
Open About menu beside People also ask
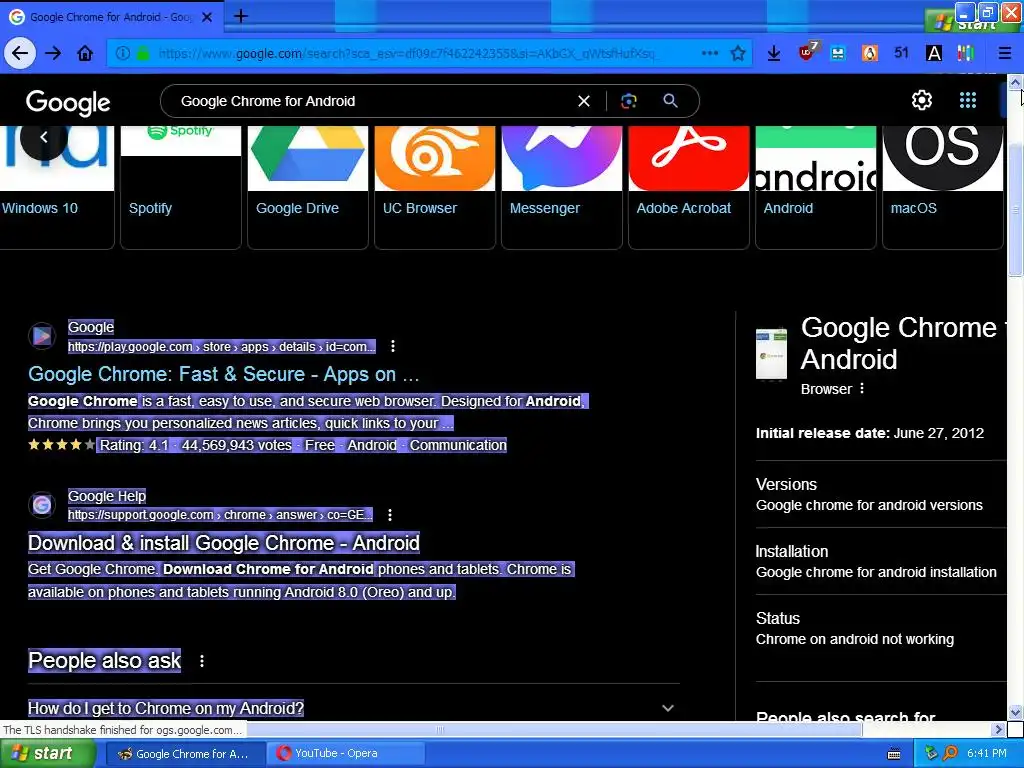click(202, 661)
